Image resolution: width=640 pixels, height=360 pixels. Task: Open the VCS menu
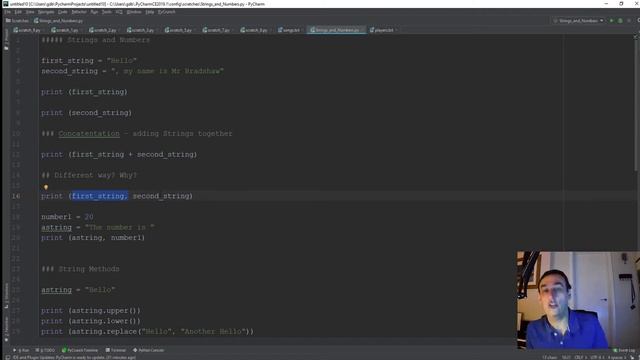click(119, 12)
